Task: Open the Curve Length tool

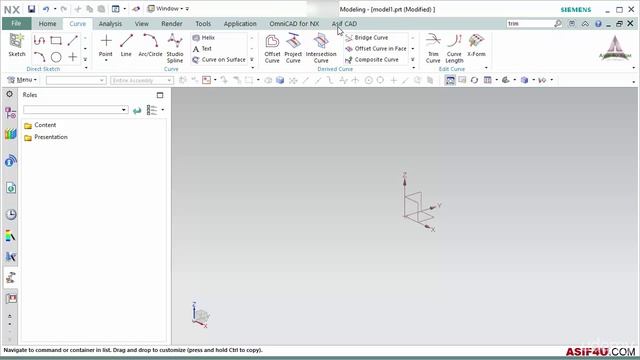Action: [454, 48]
